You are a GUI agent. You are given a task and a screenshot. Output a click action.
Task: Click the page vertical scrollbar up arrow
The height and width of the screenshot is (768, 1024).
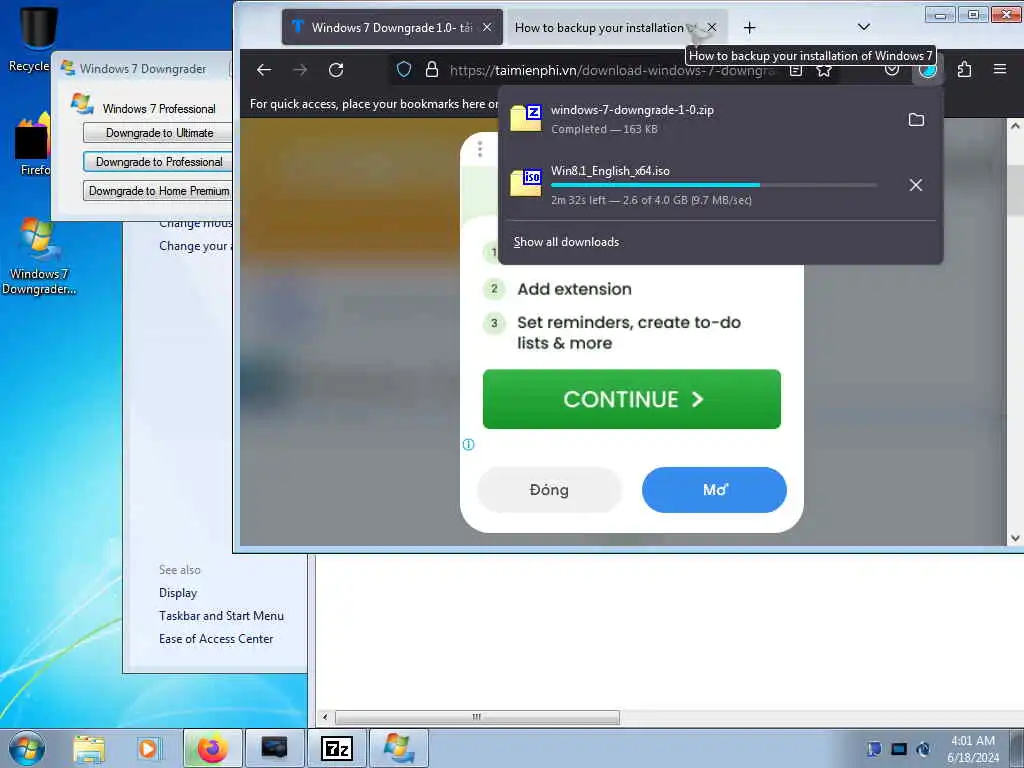tap(1015, 126)
